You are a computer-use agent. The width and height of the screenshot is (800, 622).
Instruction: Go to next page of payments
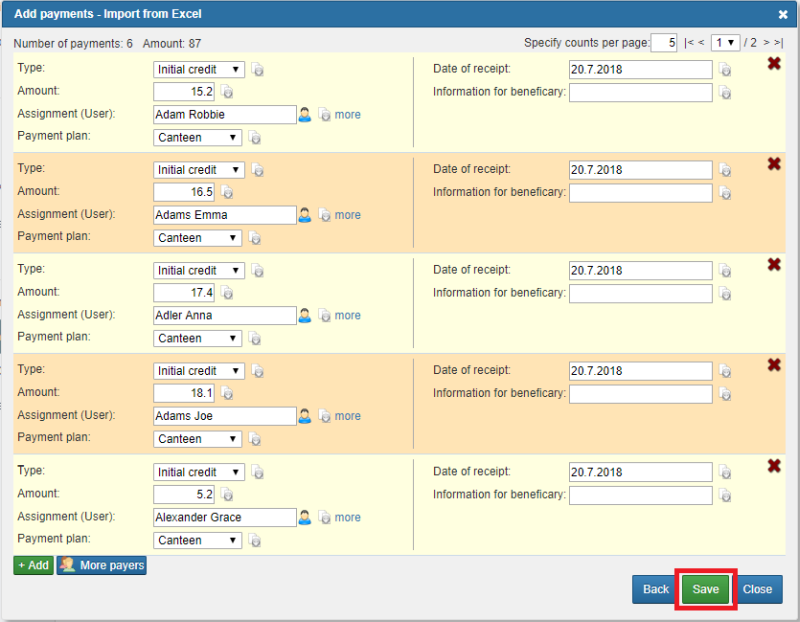[766, 43]
